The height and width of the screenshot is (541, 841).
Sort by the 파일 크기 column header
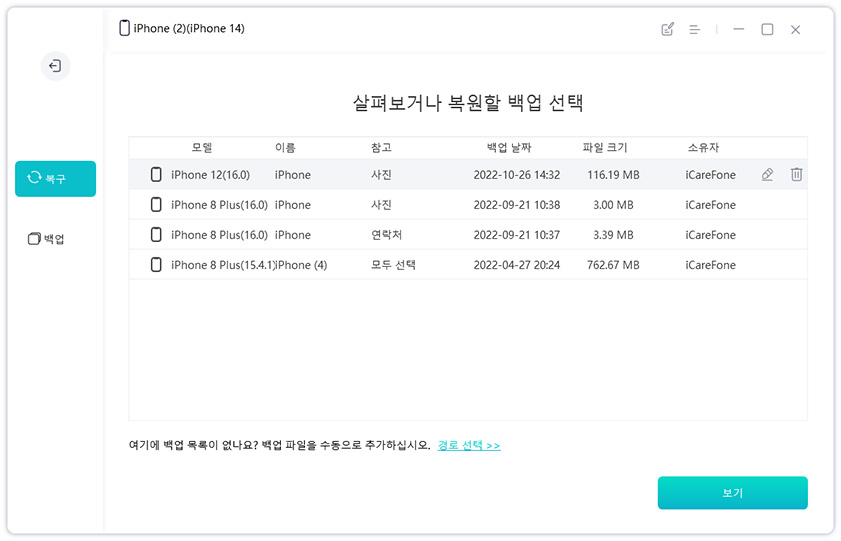pos(605,148)
